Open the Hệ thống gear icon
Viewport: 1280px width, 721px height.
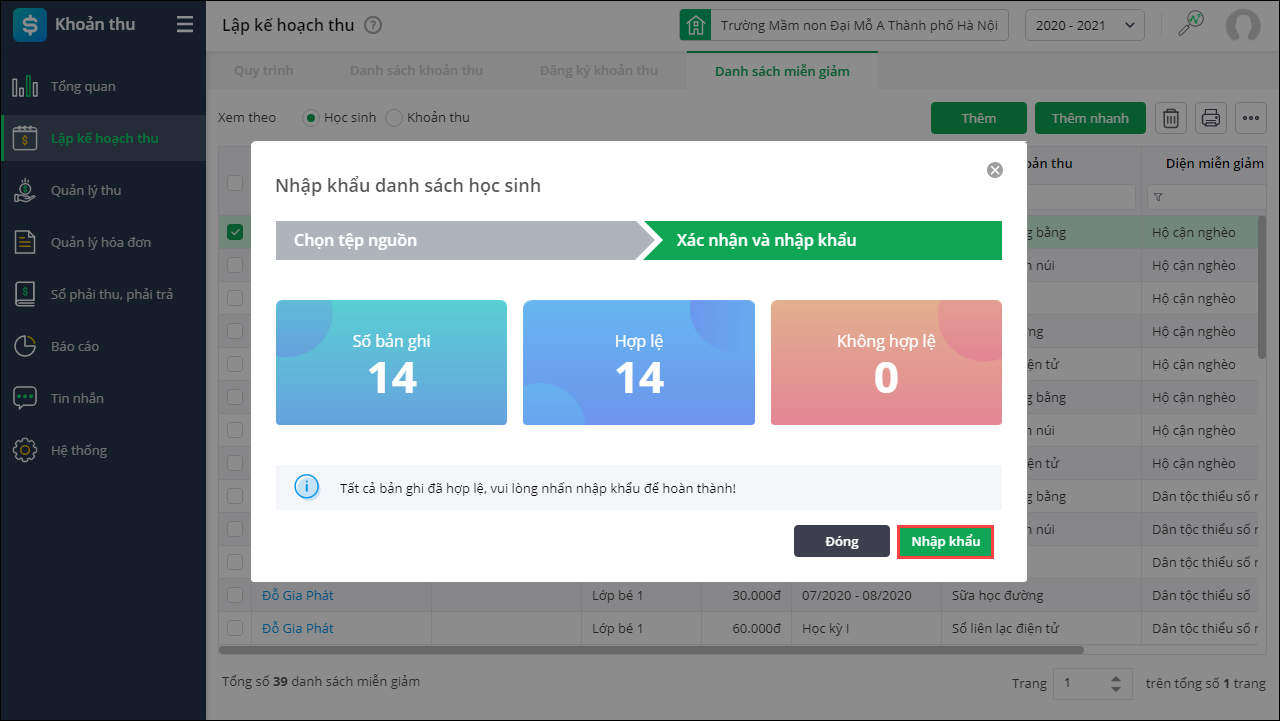coord(25,450)
